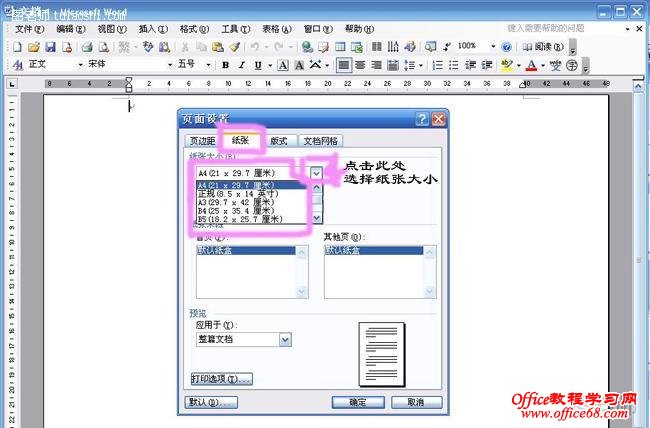Expand the paper size dropdown arrow
650x428 pixels.
pos(317,173)
